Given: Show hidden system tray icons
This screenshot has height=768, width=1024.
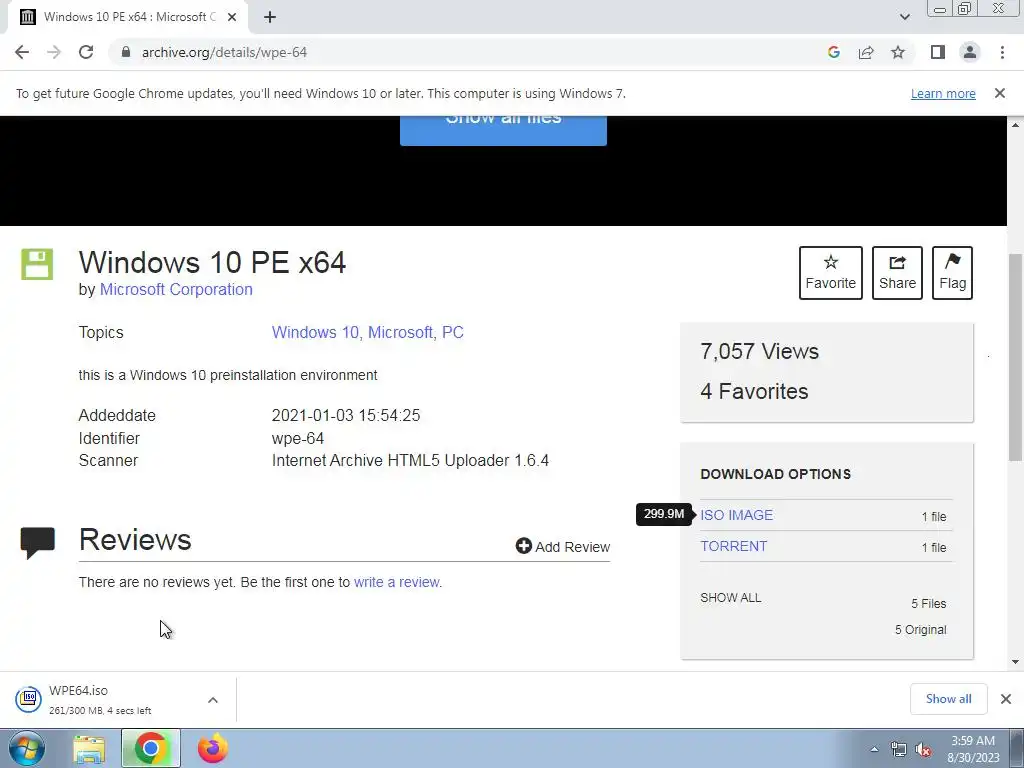Looking at the screenshot, I should tap(874, 749).
